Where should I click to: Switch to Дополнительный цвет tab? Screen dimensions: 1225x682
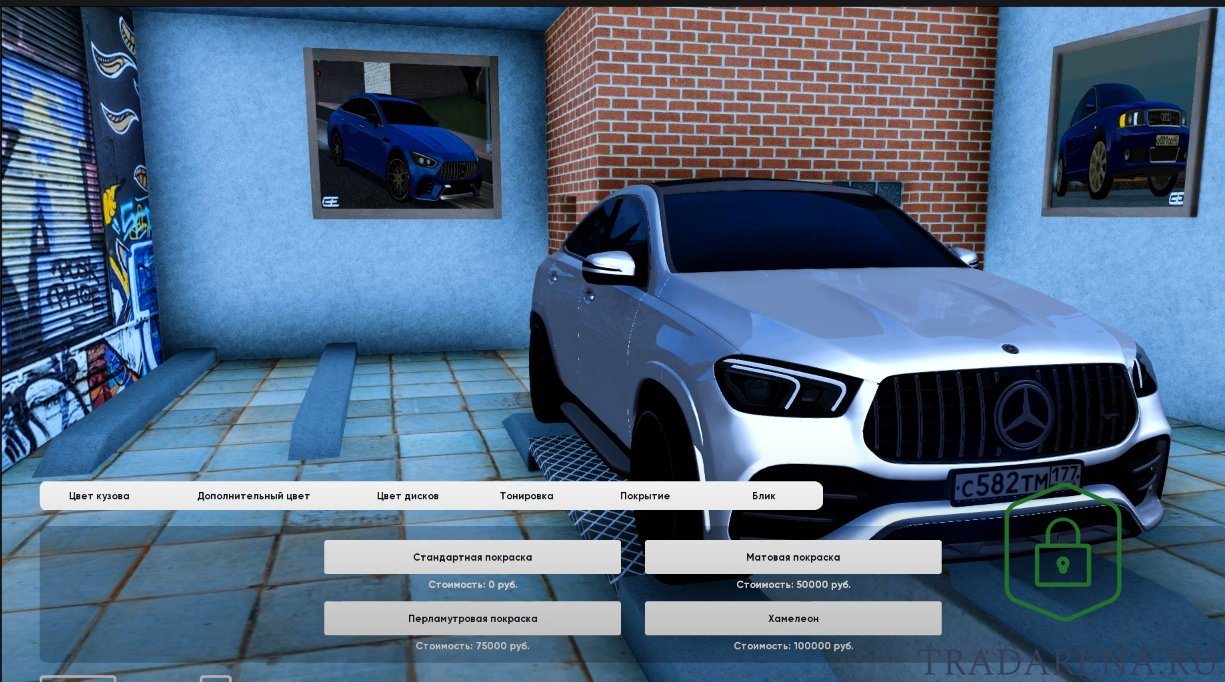click(x=253, y=496)
